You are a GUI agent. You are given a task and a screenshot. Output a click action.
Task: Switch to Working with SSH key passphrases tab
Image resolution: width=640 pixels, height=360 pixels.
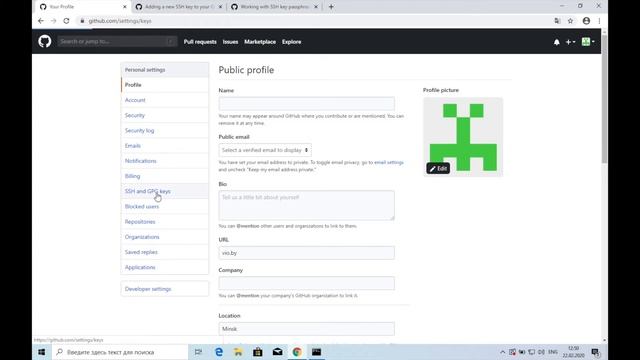tap(274, 7)
